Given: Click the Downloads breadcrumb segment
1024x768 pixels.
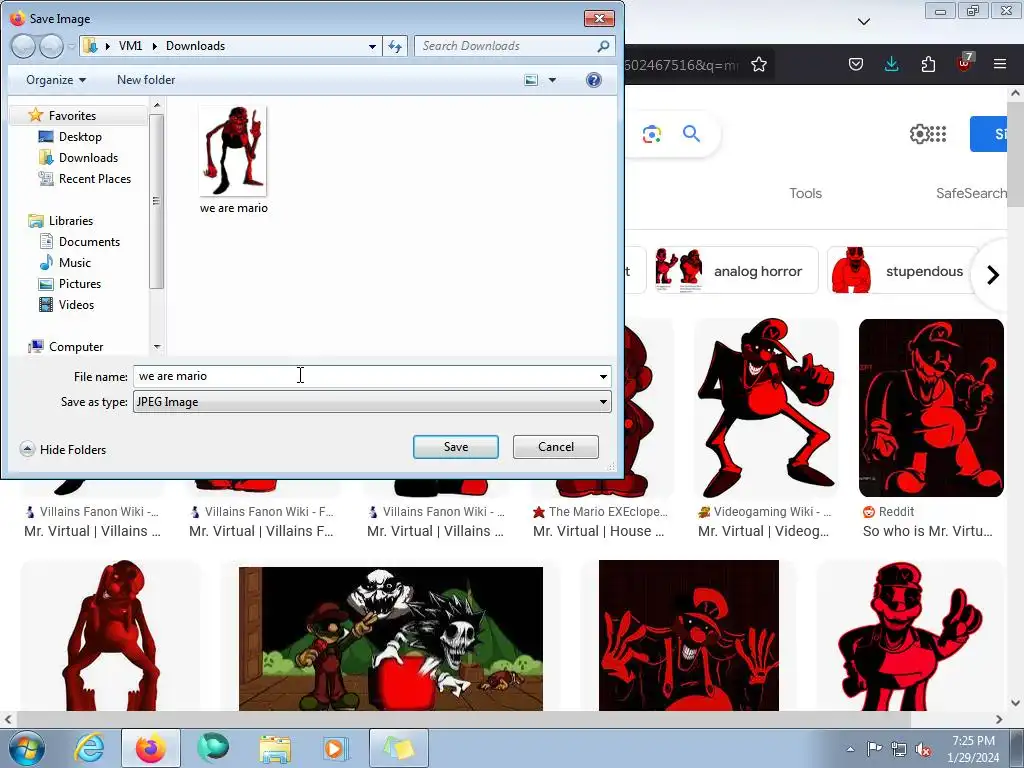Looking at the screenshot, I should coord(195,46).
